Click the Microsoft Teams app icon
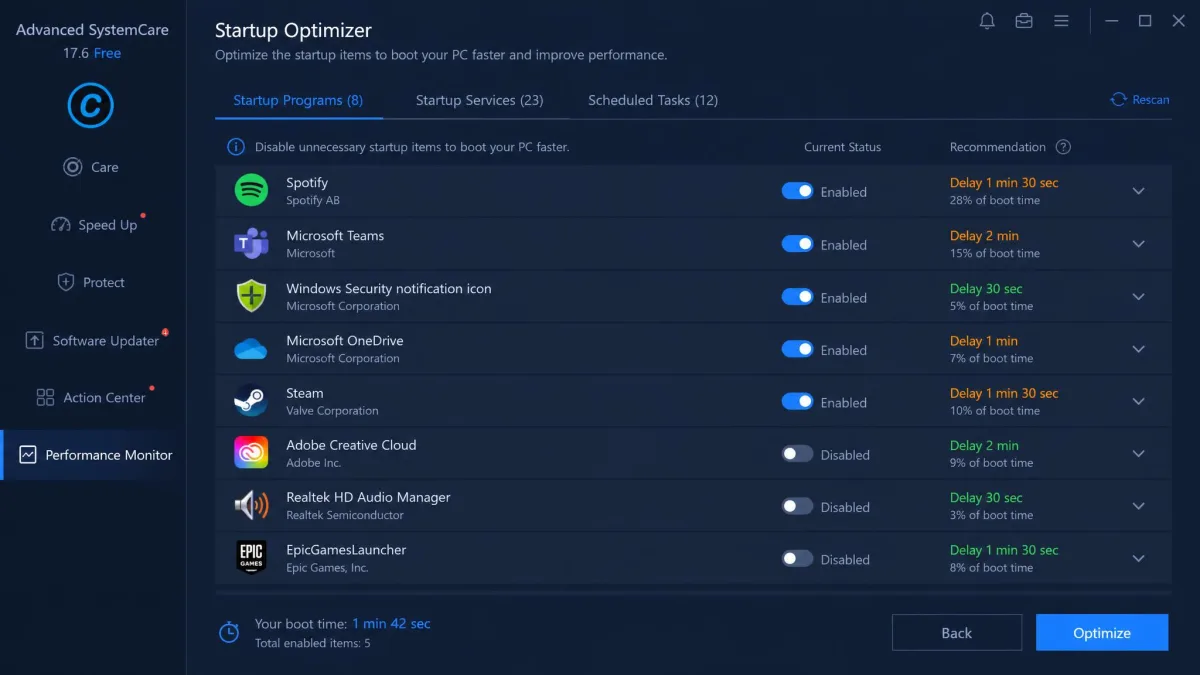Viewport: 1200px width, 675px height. [251, 243]
